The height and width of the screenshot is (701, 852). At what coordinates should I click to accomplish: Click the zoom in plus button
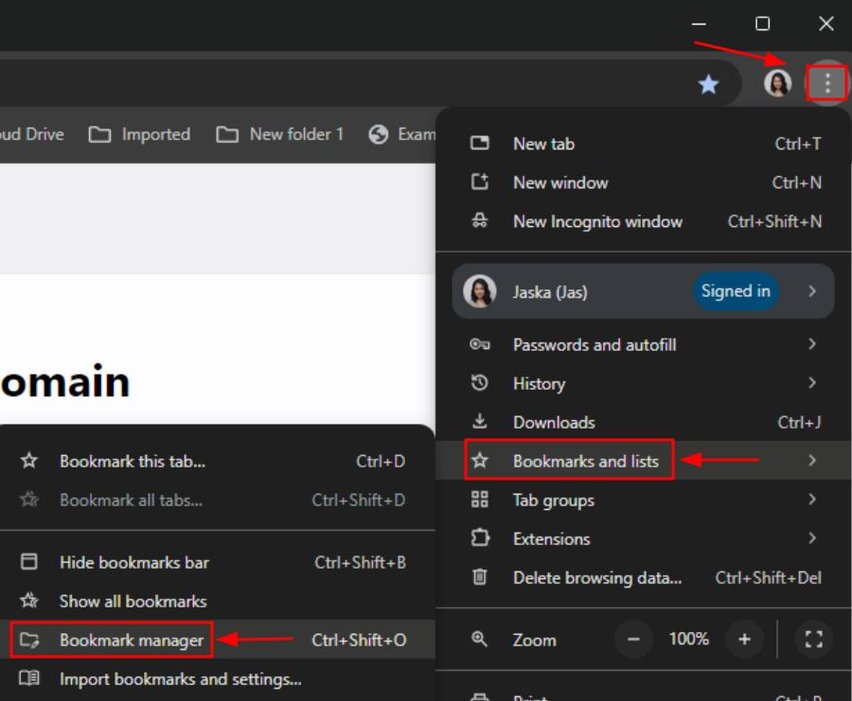(x=744, y=640)
